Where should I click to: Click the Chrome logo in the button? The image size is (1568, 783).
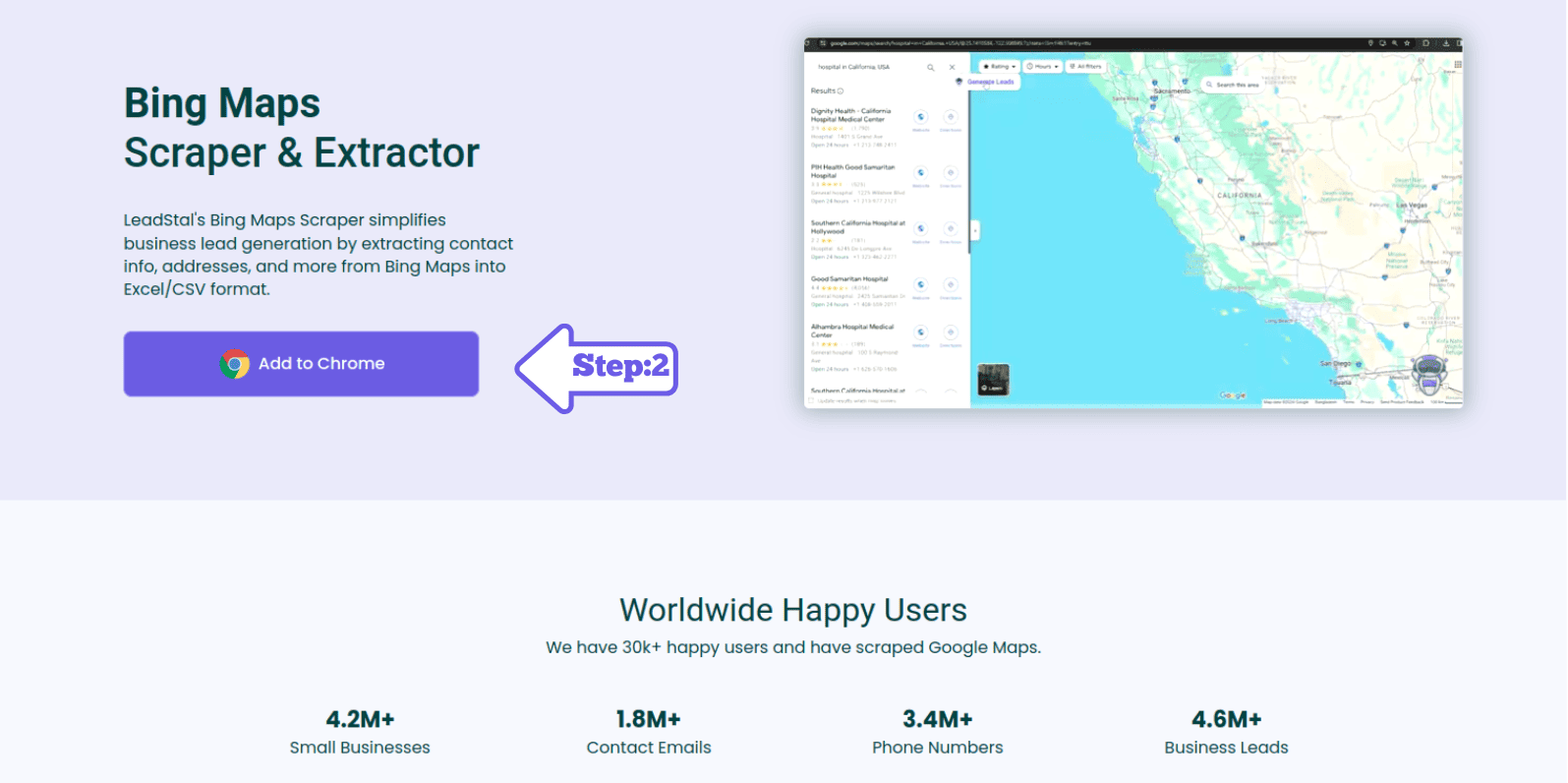(234, 364)
